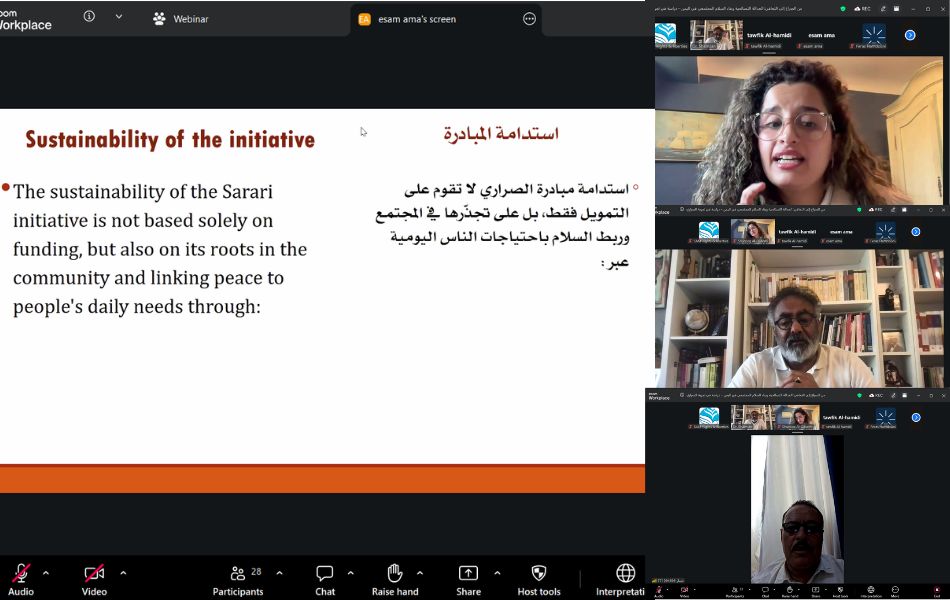
Task: Unmute microphone with the Audio button
Action: [x=20, y=578]
